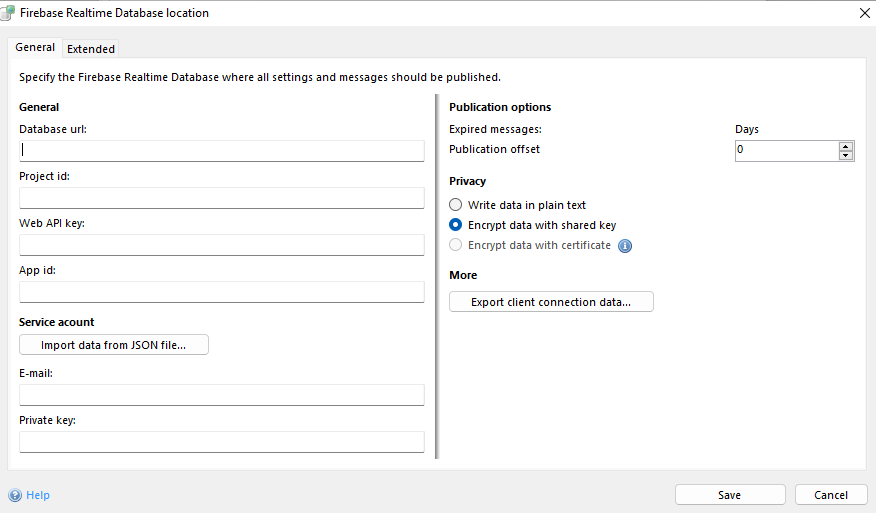
Task: Close the Firebase Realtime Database location dialog
Action: click(864, 13)
